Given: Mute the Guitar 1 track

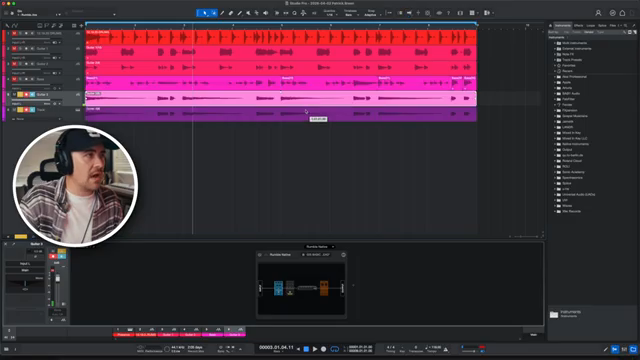Looking at the screenshot, I should (x=14, y=49).
